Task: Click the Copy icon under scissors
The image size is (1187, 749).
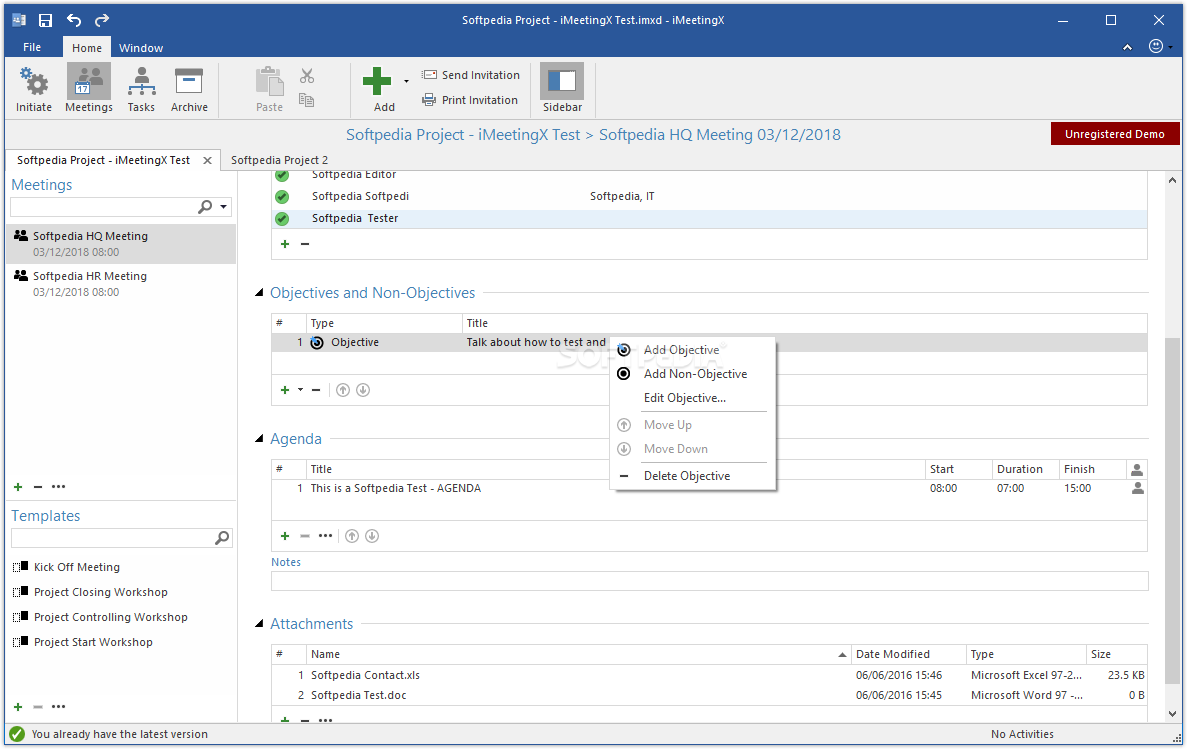Action: click(307, 100)
